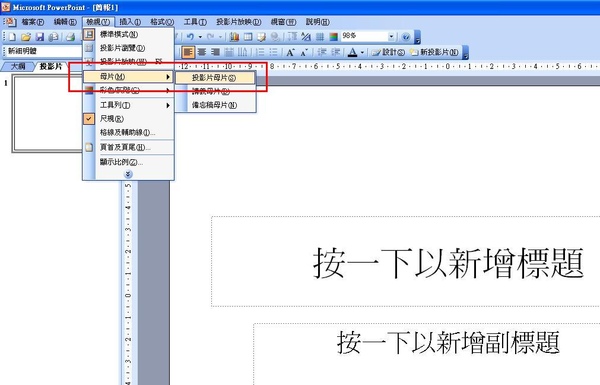
Task: Click the Redo arrow icon
Action: pos(210,37)
